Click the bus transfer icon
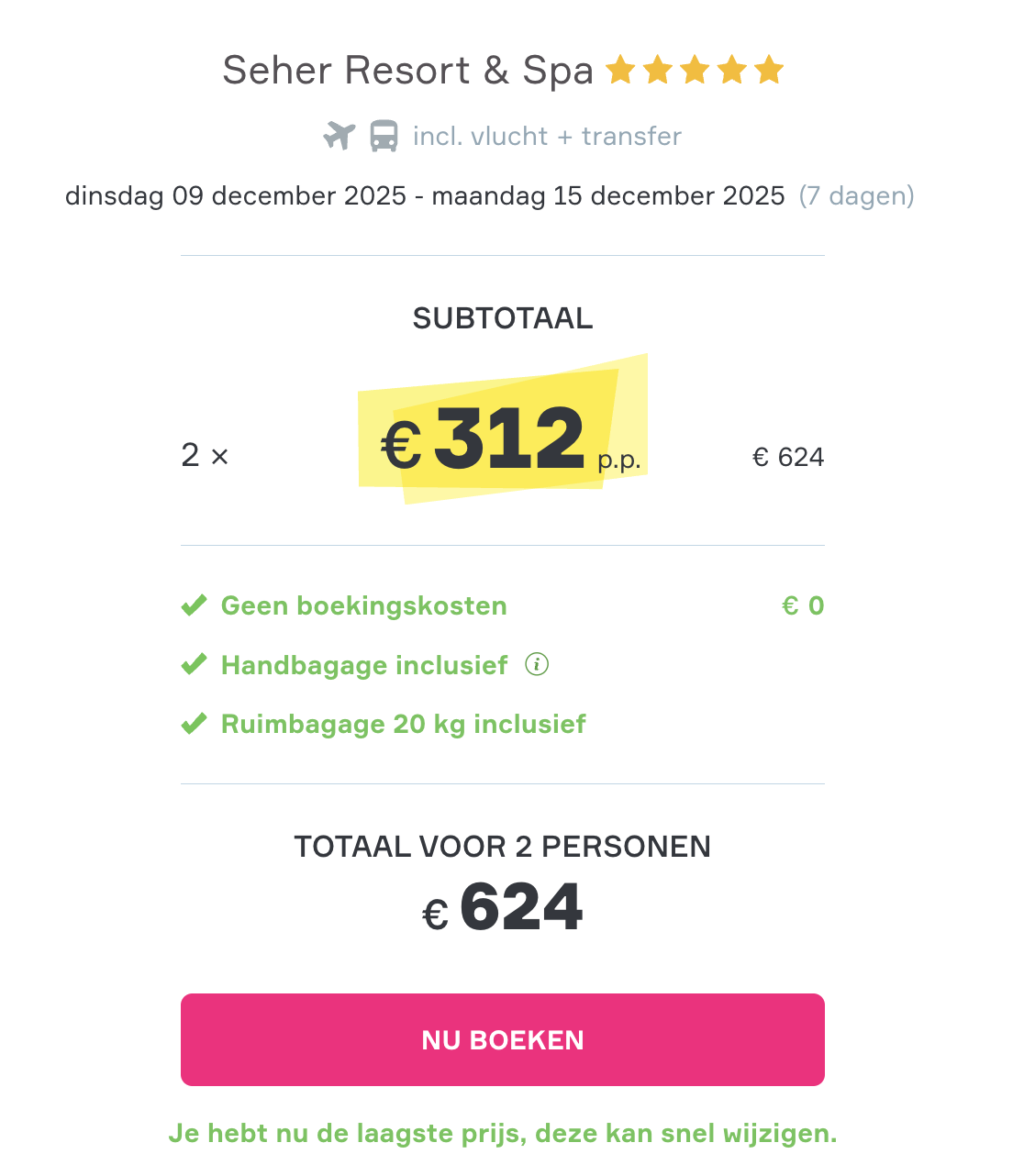Screen dimensions: 1024x1176 pyautogui.click(x=384, y=136)
